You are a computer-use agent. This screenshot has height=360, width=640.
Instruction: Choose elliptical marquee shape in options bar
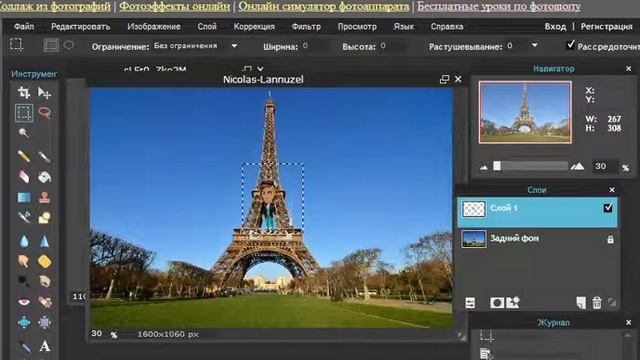[69, 44]
